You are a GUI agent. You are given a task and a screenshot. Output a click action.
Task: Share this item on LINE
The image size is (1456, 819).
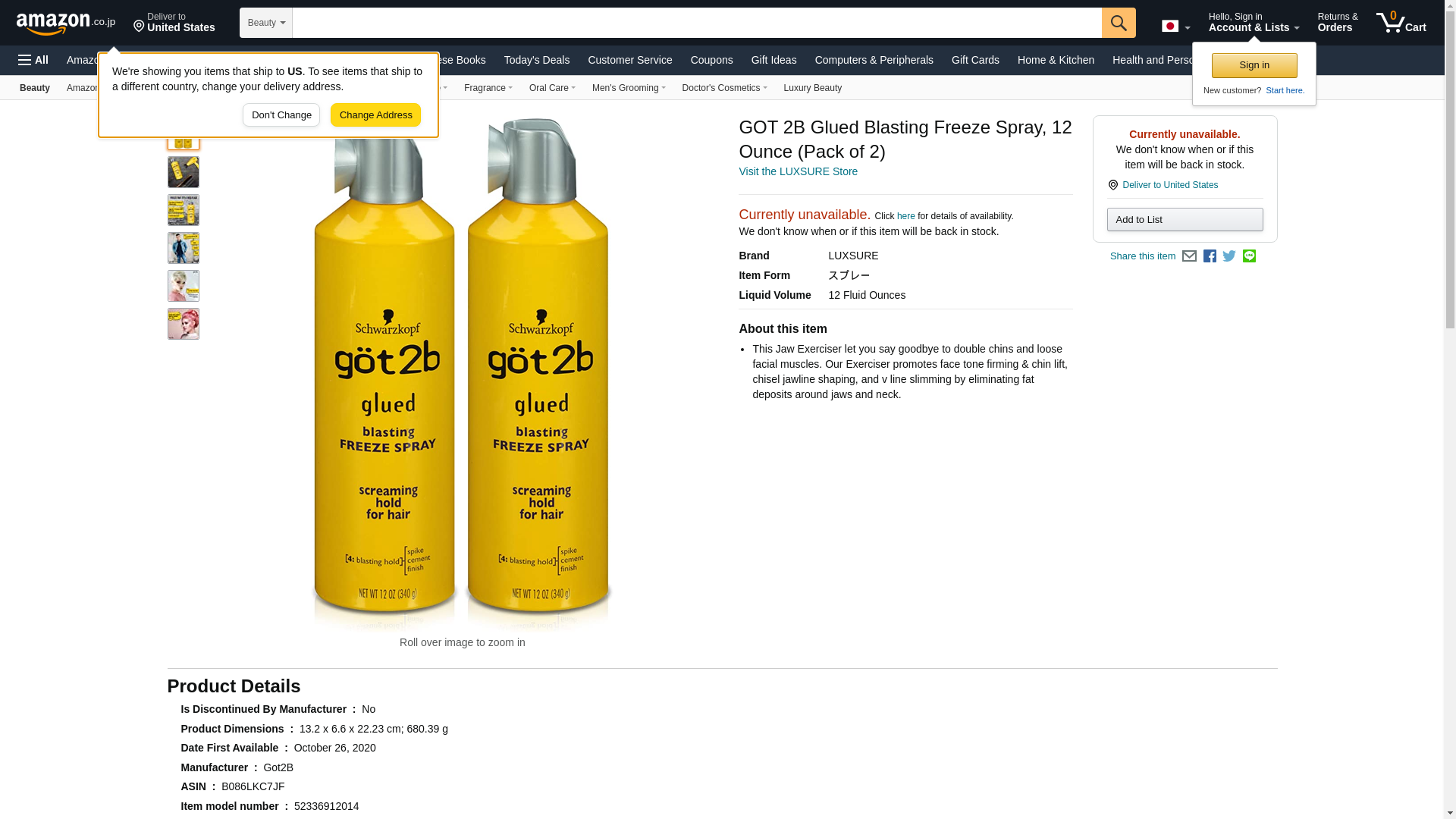point(1249,256)
